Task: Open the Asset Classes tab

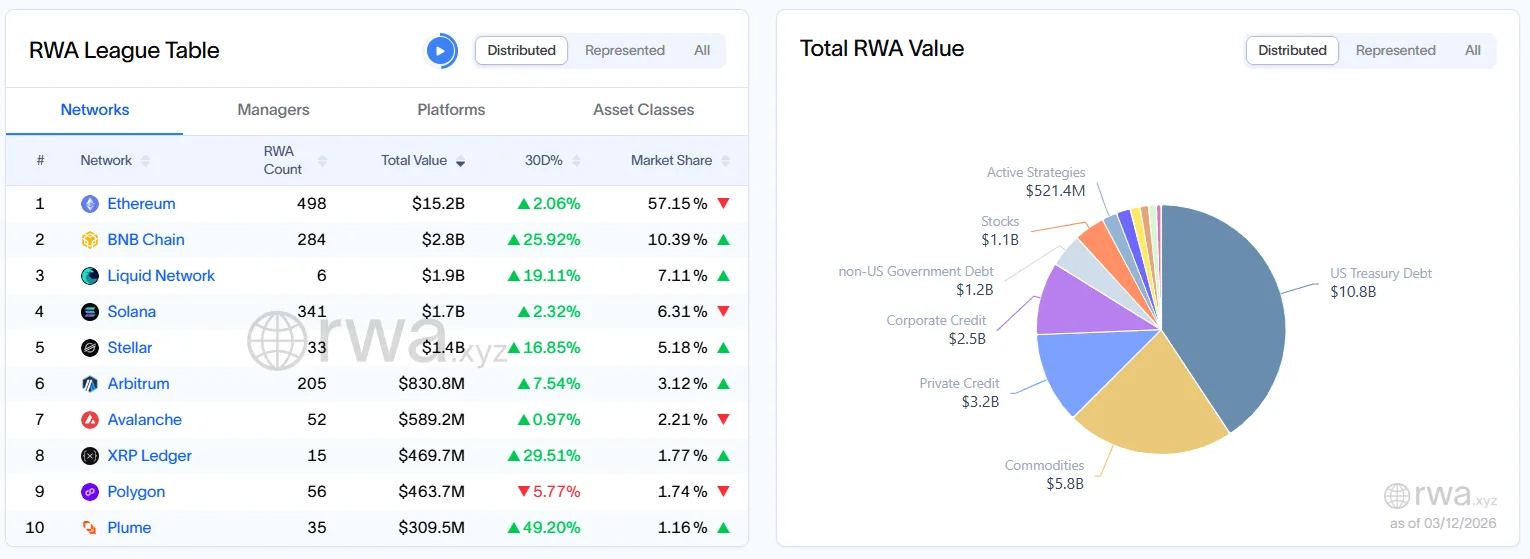Action: [643, 110]
